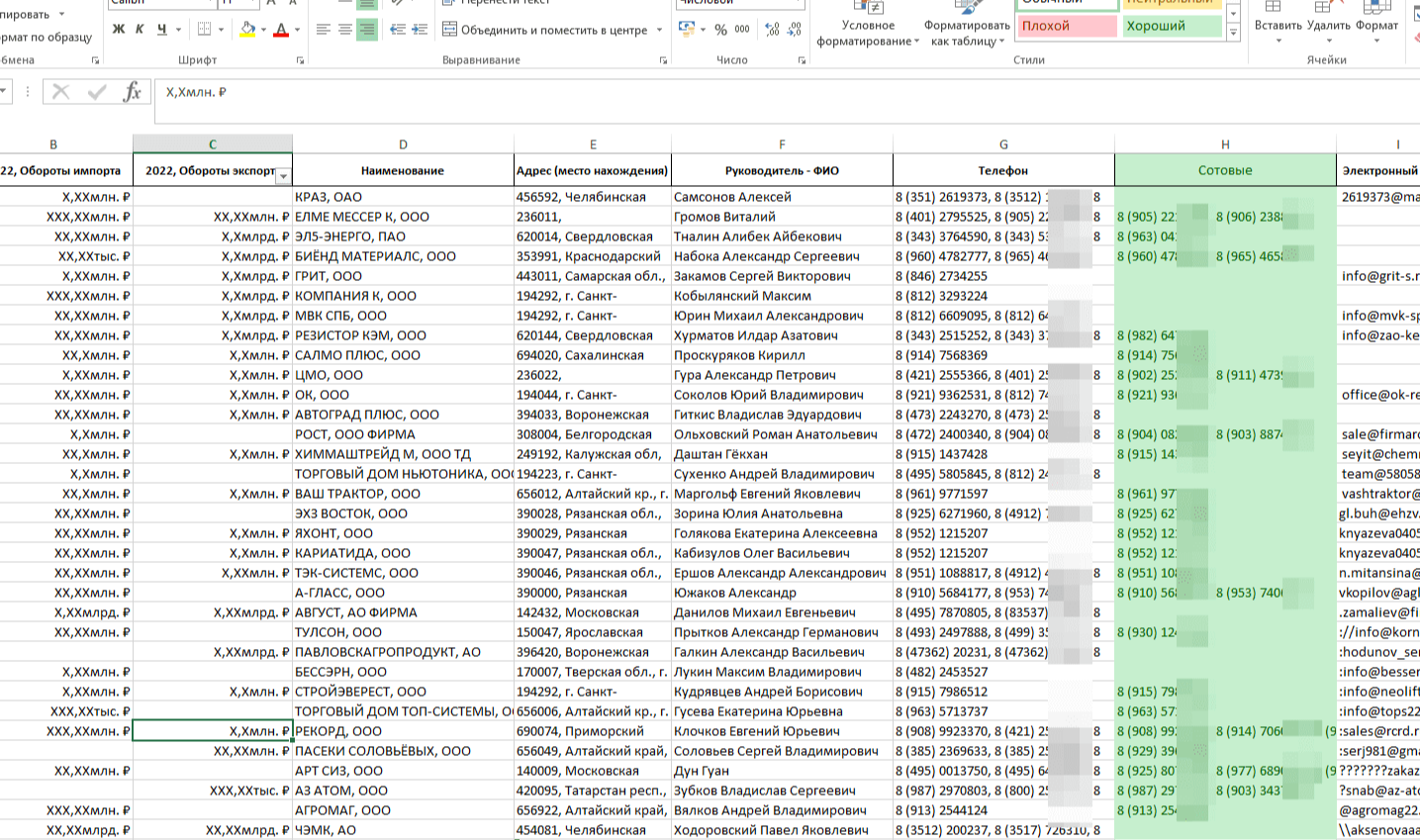Open 'Форматировать как таблицу' menu
This screenshot has width=1420, height=840.
tap(967, 25)
